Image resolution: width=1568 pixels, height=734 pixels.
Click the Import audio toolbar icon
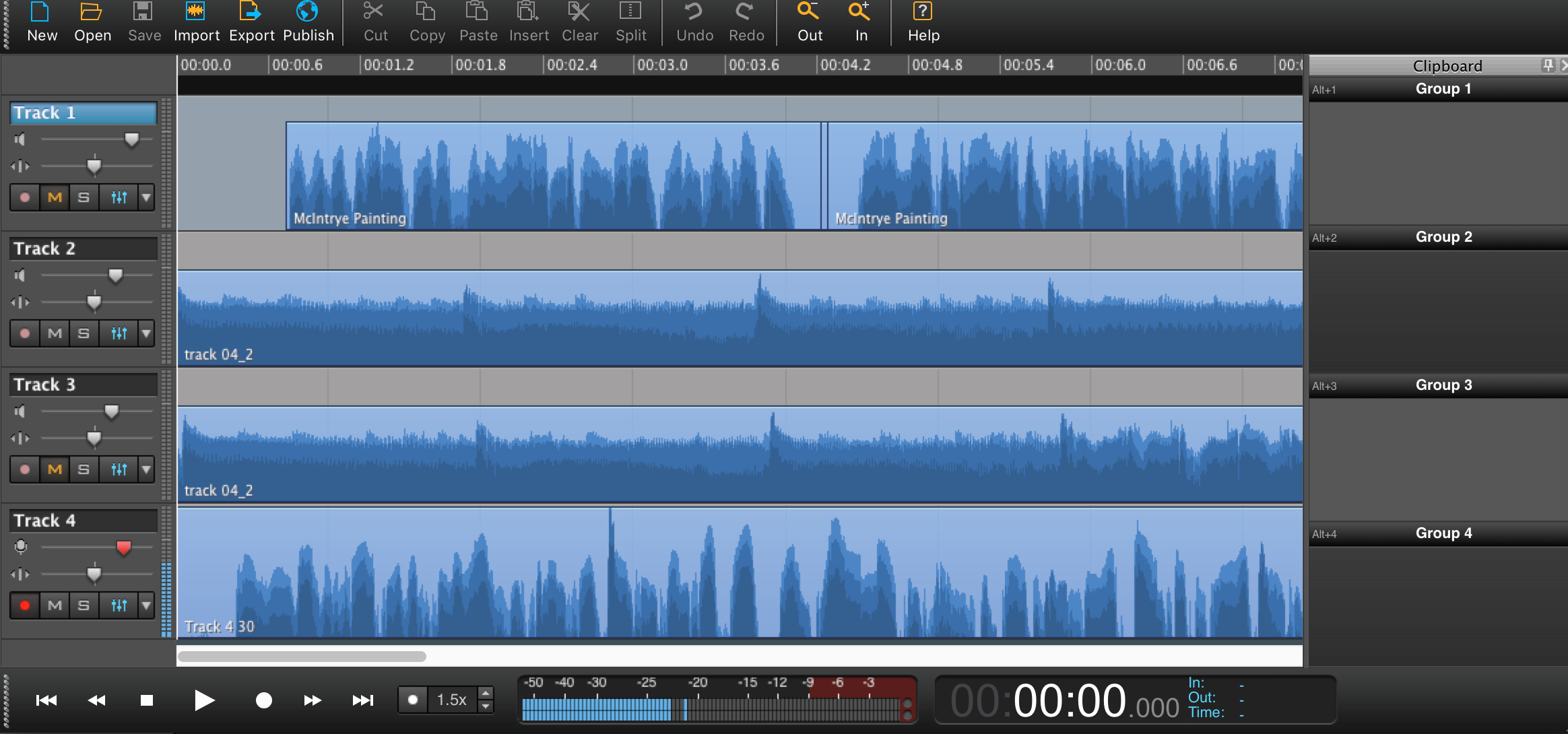tap(196, 12)
